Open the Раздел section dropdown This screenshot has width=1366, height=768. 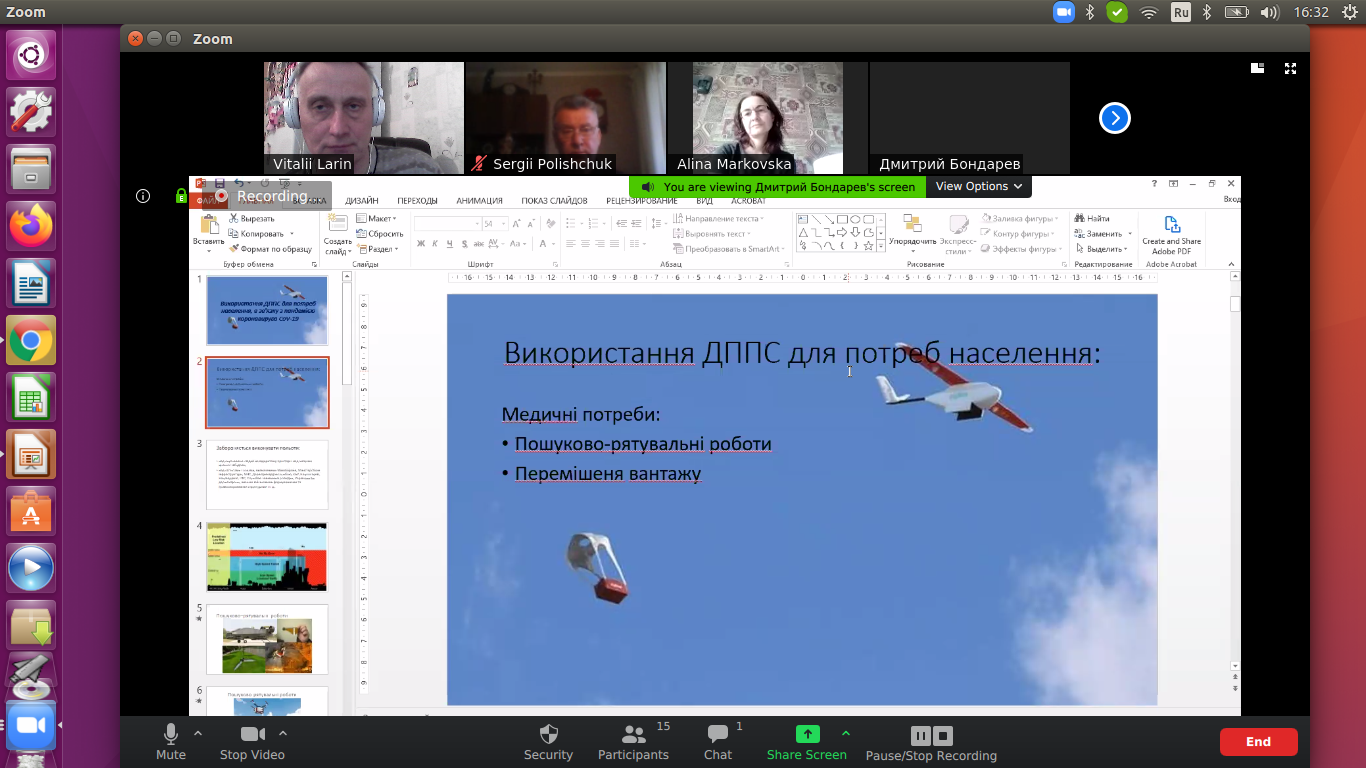pos(377,249)
